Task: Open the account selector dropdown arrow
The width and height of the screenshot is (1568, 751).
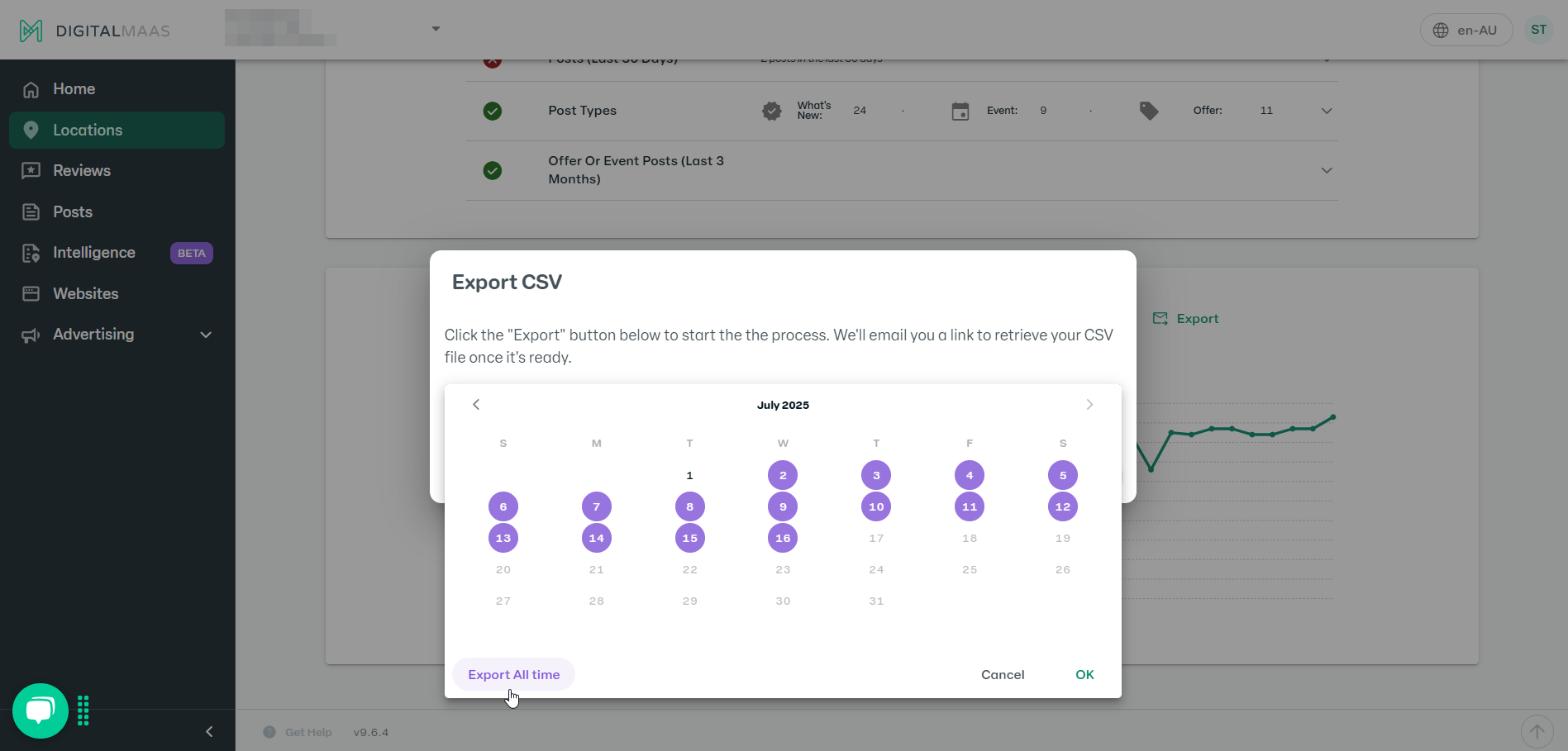Action: point(436,29)
